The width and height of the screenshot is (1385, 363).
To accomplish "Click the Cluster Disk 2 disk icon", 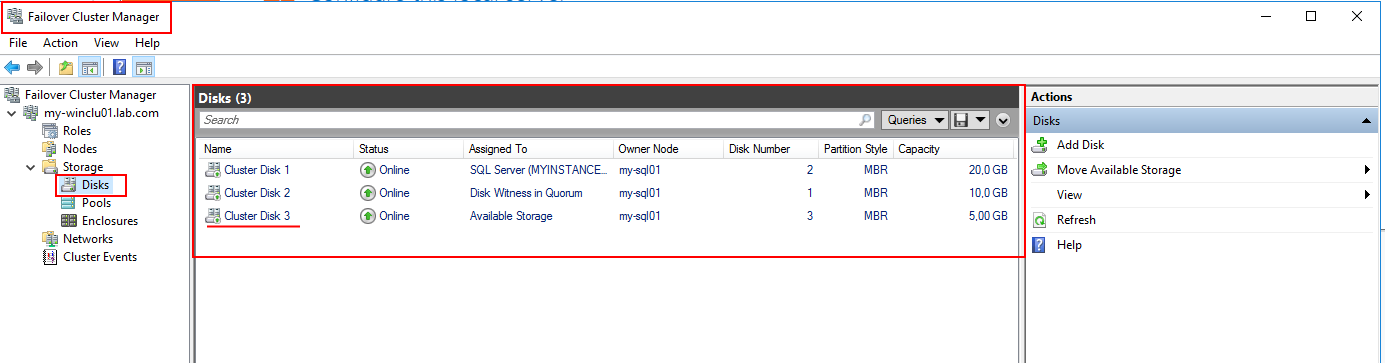I will tap(212, 193).
